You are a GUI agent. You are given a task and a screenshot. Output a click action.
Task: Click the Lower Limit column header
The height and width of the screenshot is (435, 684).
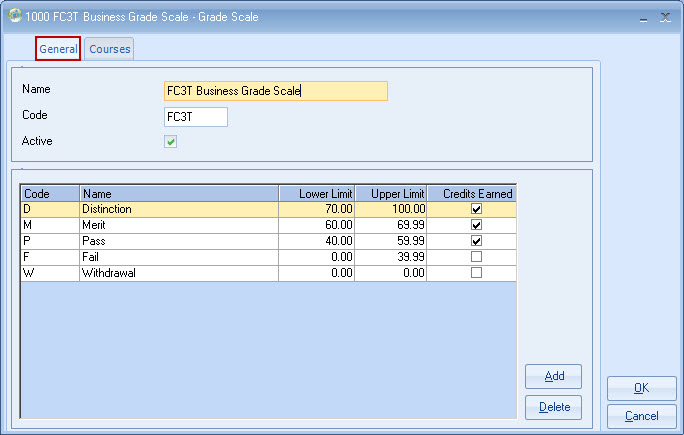[x=317, y=193]
